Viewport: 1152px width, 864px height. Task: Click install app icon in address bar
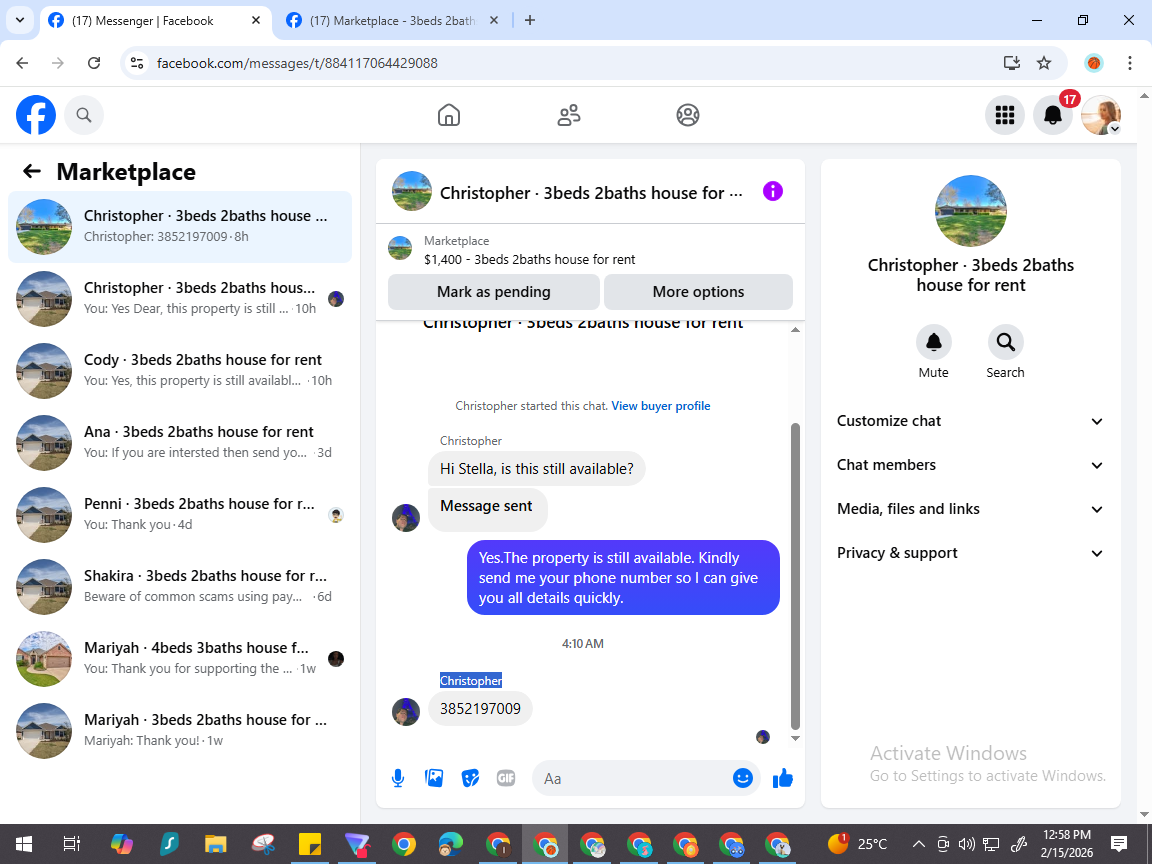point(1012,63)
